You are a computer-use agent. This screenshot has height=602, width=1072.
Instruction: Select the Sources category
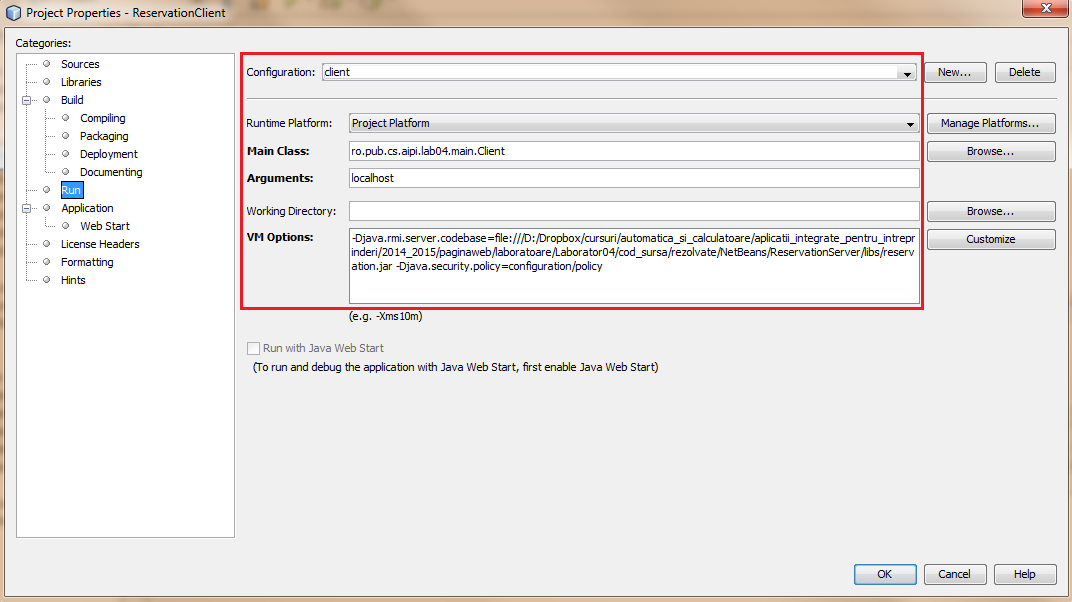coord(80,64)
